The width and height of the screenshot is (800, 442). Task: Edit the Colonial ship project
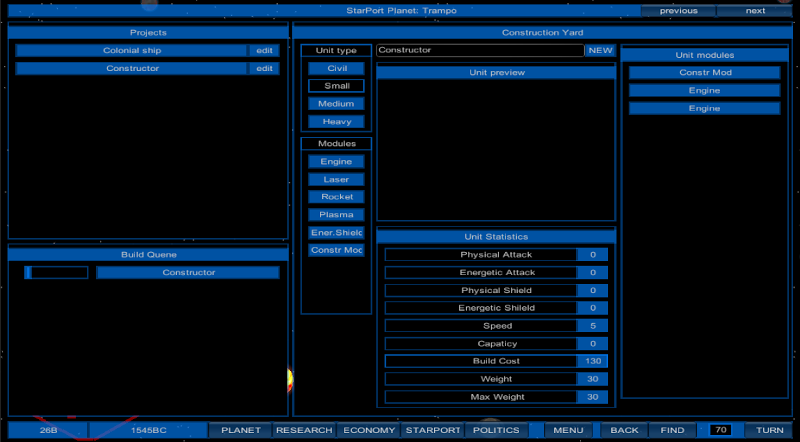tap(264, 51)
